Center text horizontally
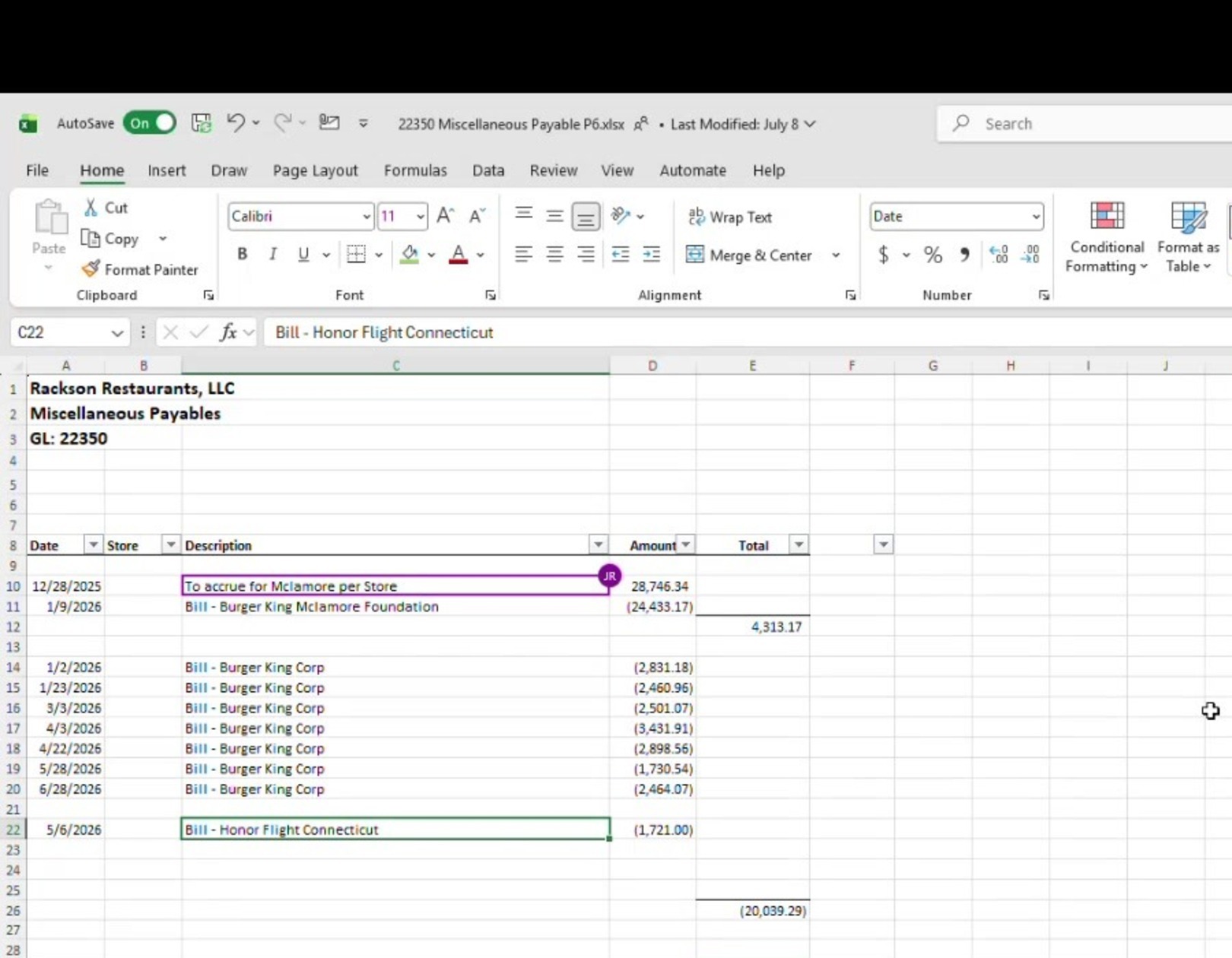 pos(555,255)
